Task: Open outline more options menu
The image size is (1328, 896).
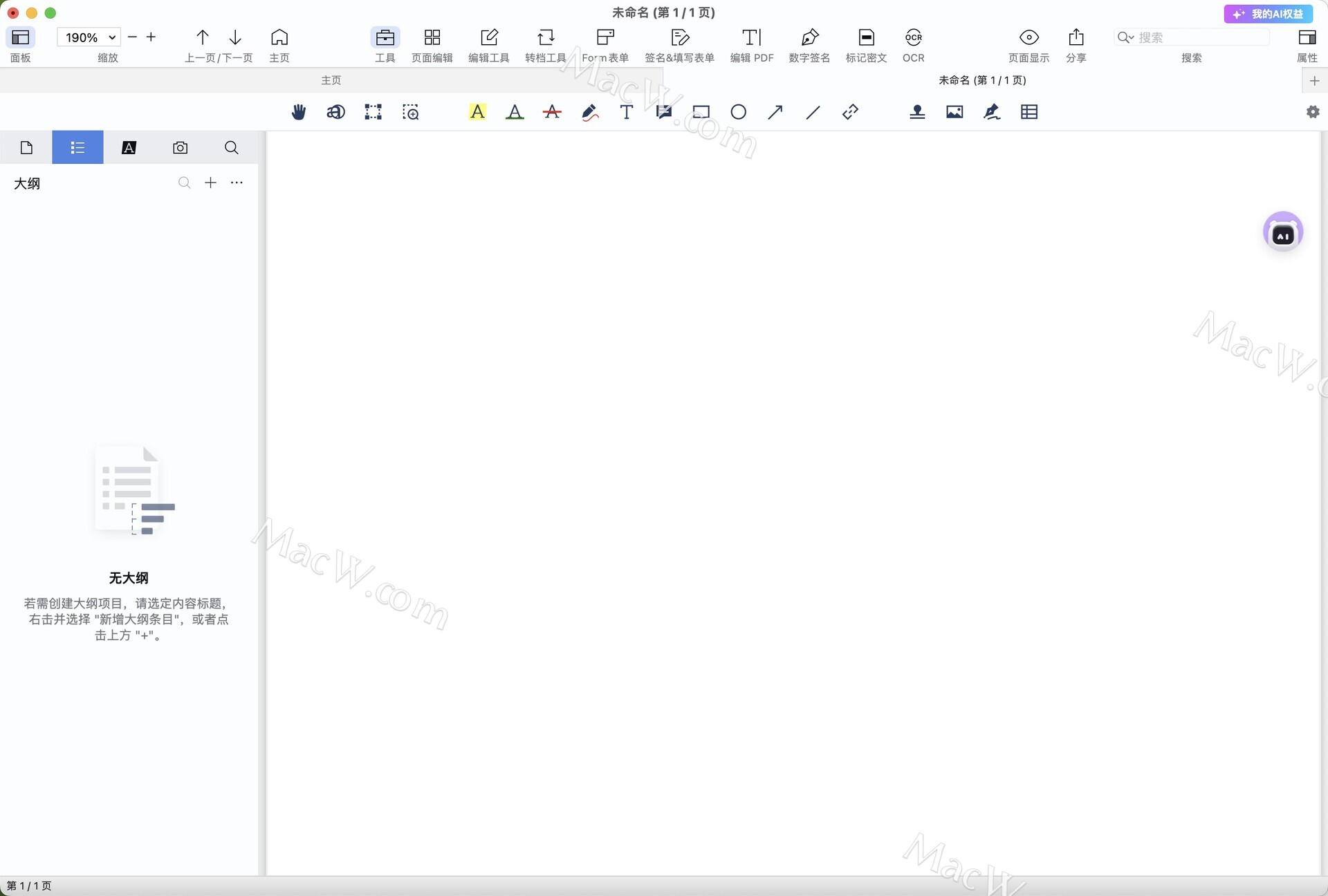Action: [237, 183]
